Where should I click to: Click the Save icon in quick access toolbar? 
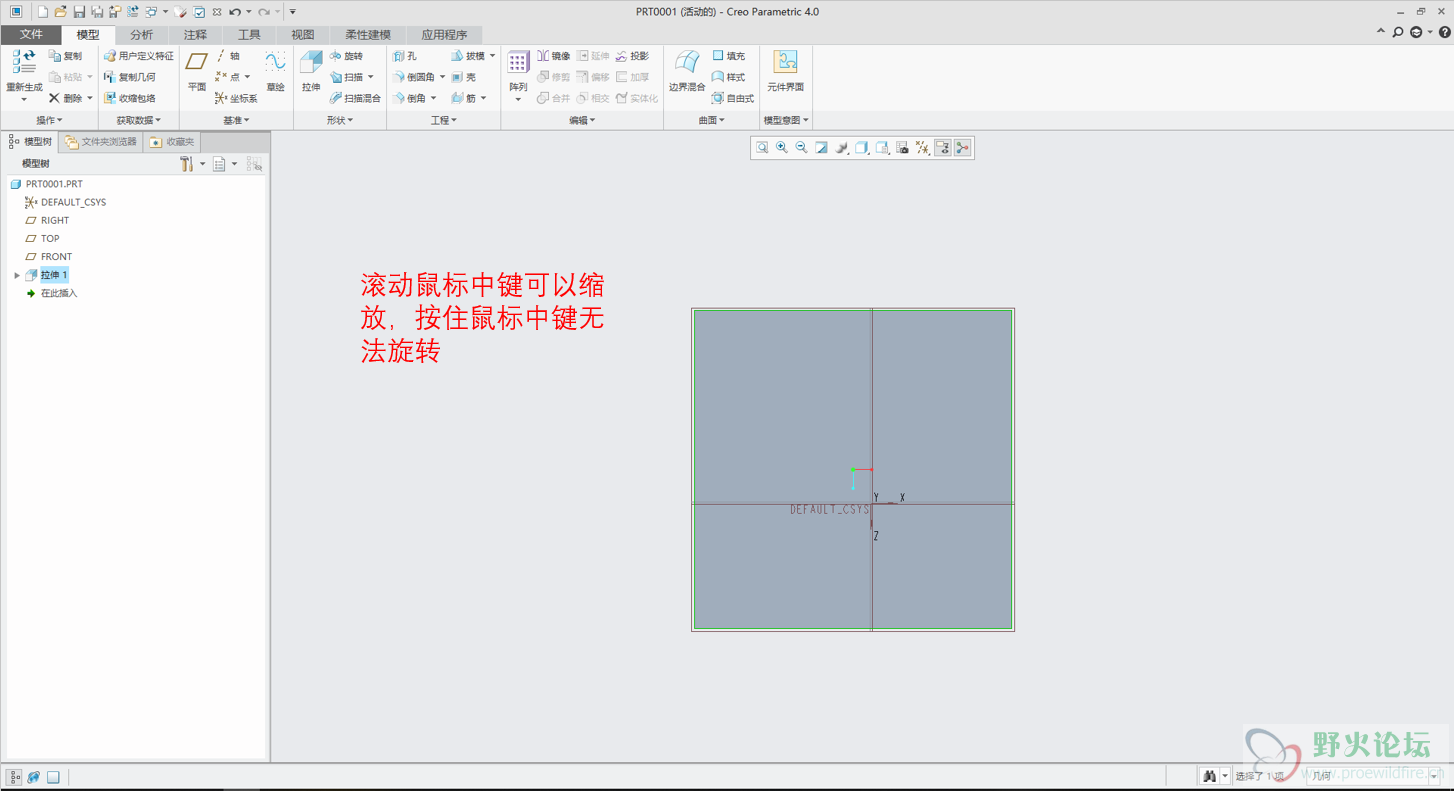79,12
